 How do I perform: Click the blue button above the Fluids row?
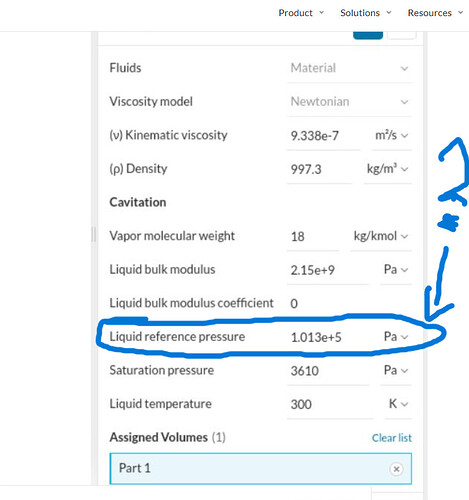(x=368, y=35)
